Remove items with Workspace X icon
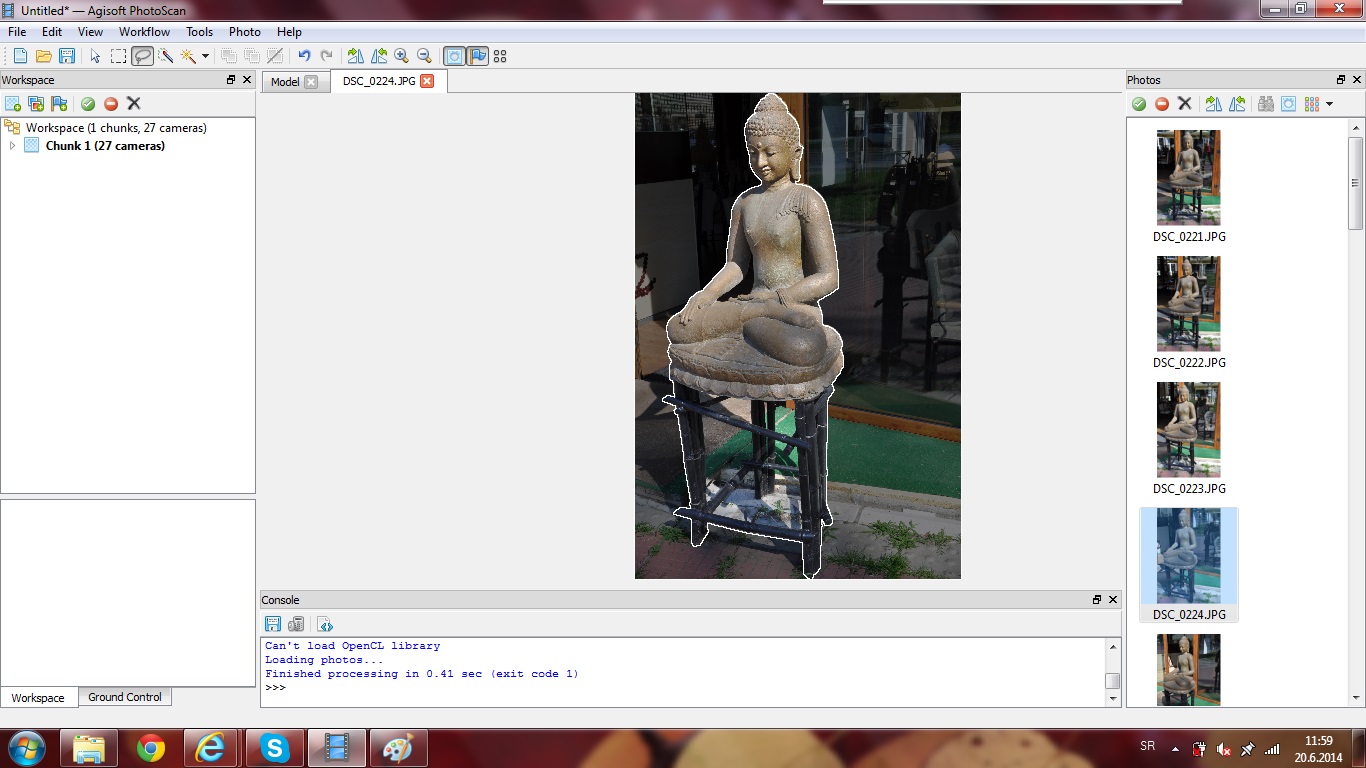1366x768 pixels. [134, 104]
